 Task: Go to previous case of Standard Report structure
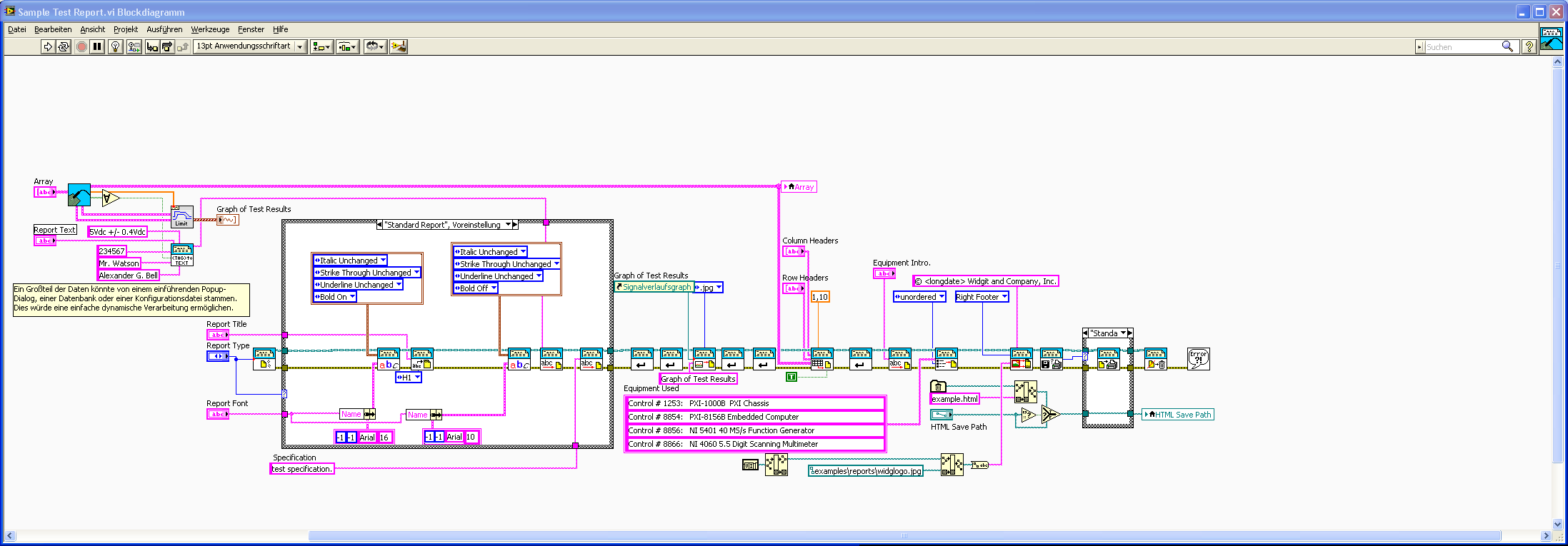tap(380, 225)
